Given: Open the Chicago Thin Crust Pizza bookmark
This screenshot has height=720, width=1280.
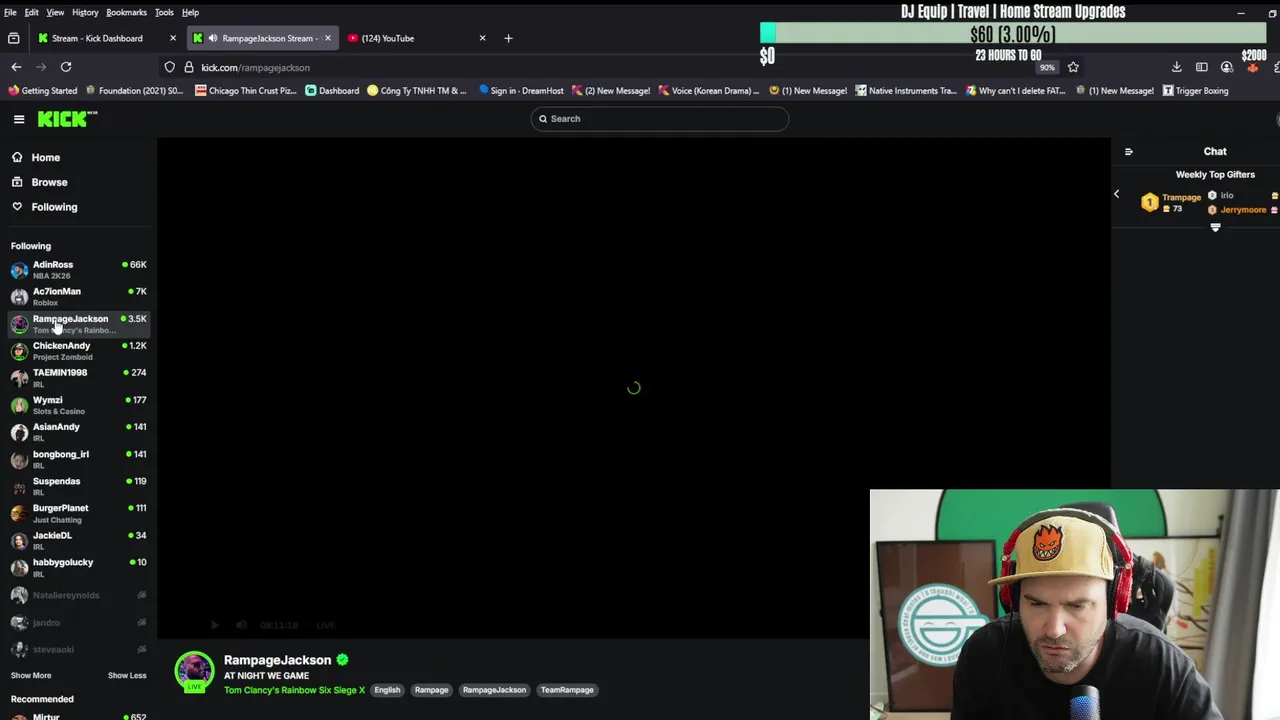Looking at the screenshot, I should click(x=246, y=91).
